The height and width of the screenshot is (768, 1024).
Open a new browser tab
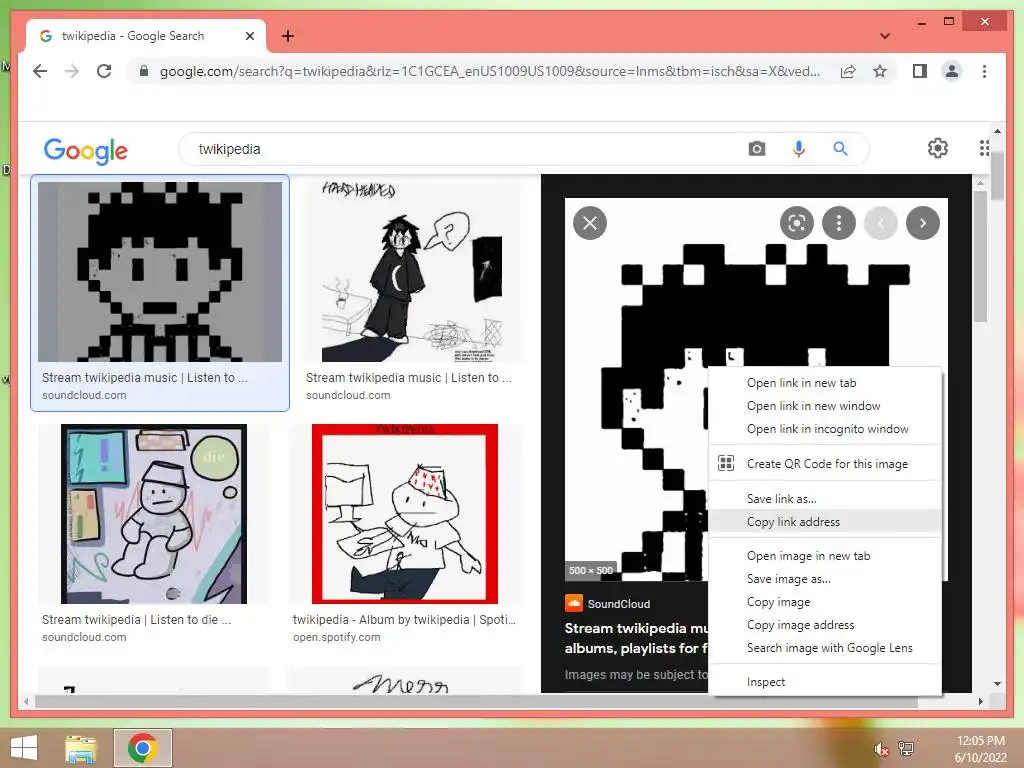click(288, 36)
